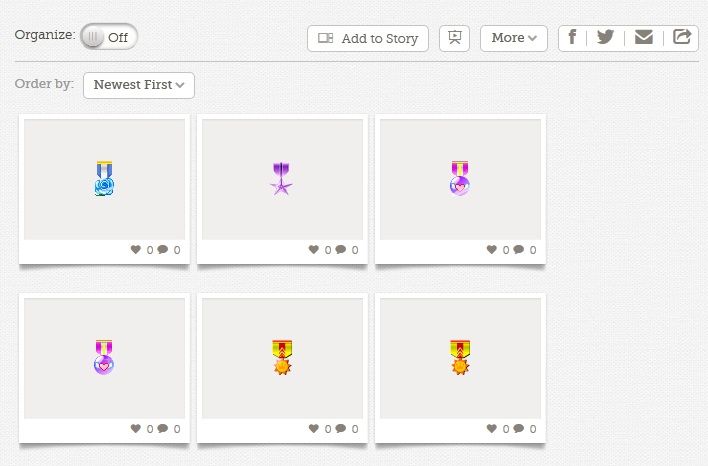Comment on the purple star medal photo
This screenshot has height=466, width=708.
(x=341, y=249)
